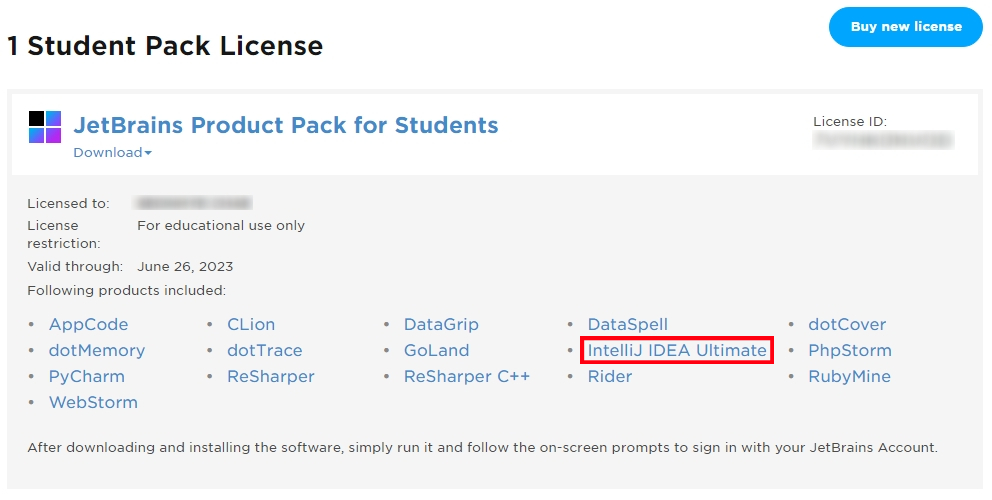Viewport: 992px width, 500px height.
Task: Open the PhpStorm product link
Action: tap(850, 350)
